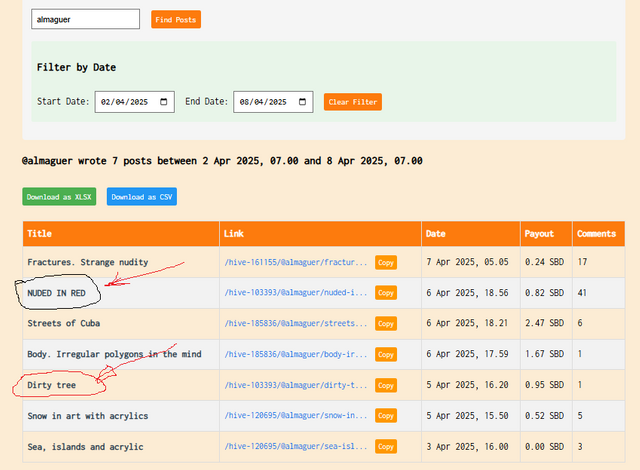Screen dimensions: 640x470
Task: Select the End Date field 08/04/2025
Action: tap(273, 102)
